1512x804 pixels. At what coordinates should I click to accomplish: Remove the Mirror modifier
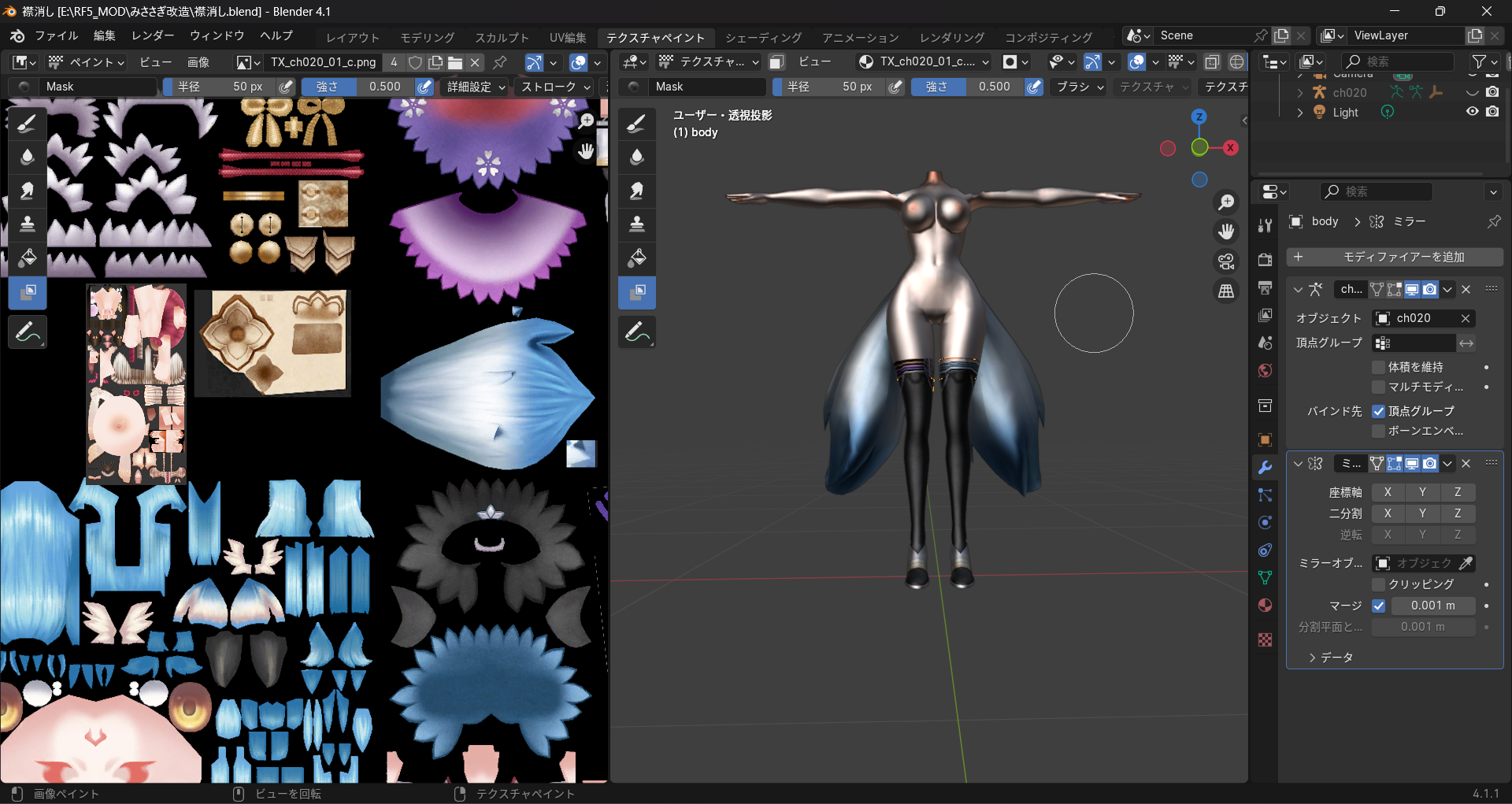pos(1466,464)
